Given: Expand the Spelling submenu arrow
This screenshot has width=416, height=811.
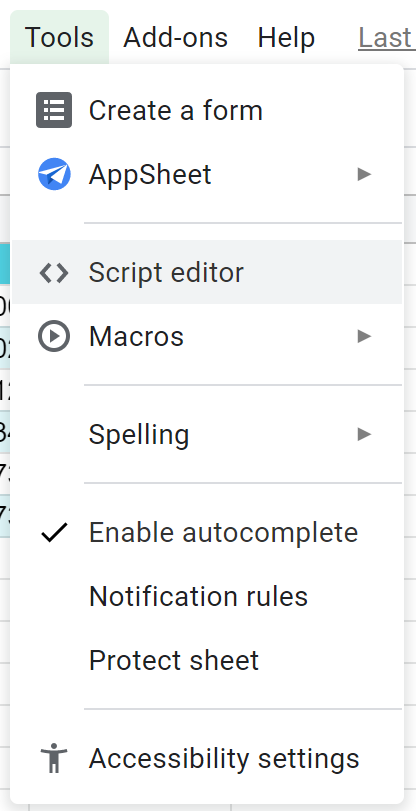Looking at the screenshot, I should (x=364, y=434).
